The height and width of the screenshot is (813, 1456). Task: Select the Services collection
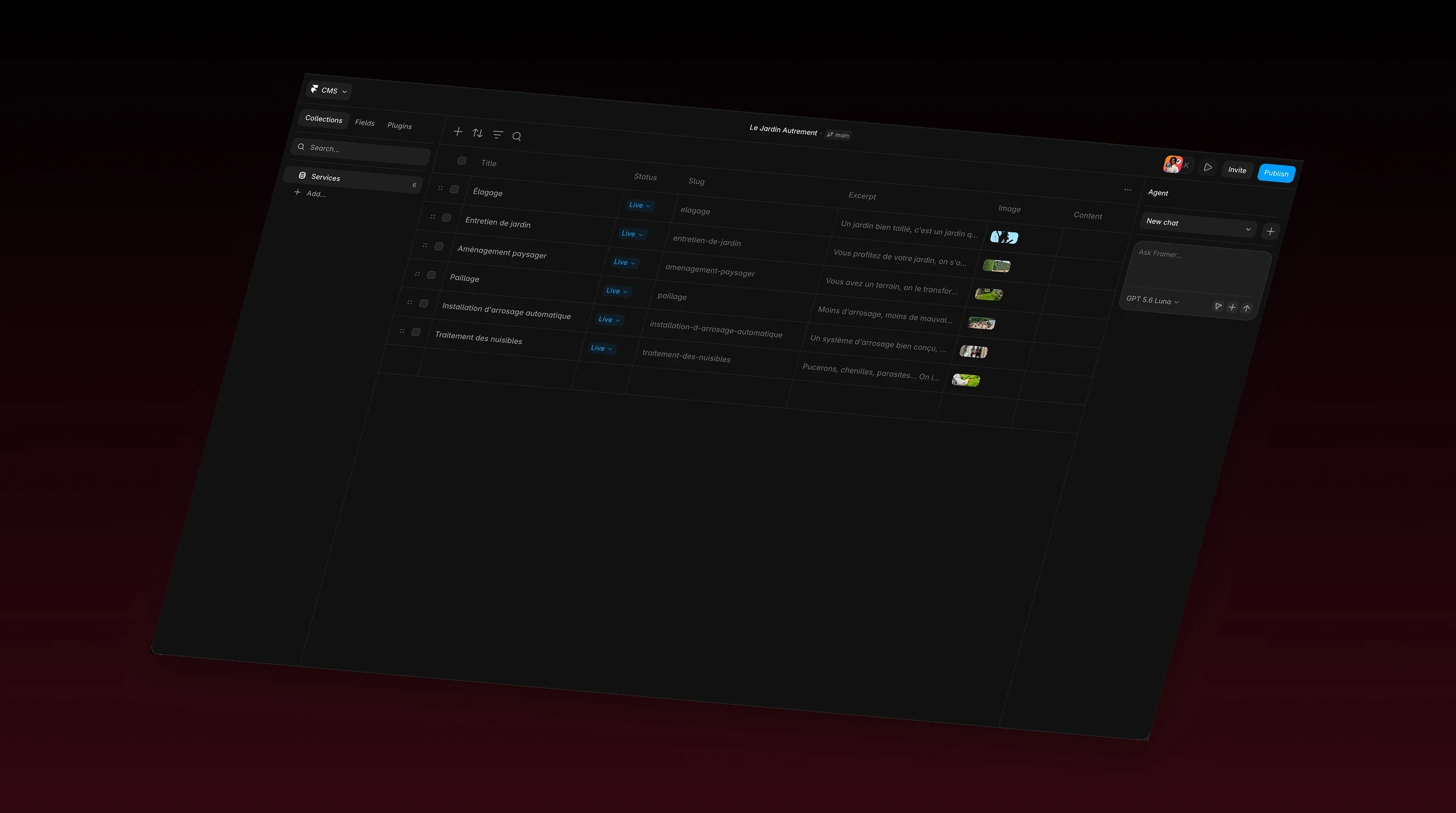point(353,180)
